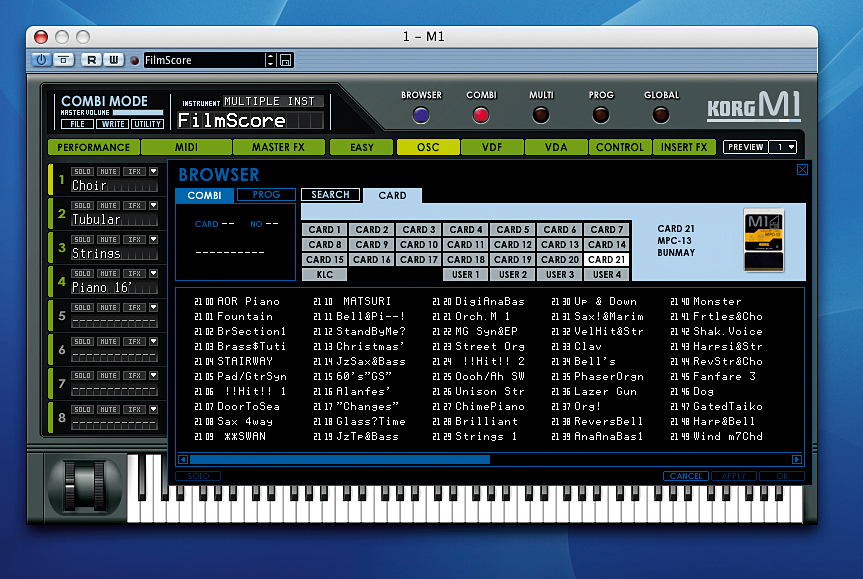
Task: Click the MPC-13 card image thumbnail
Action: 763,240
